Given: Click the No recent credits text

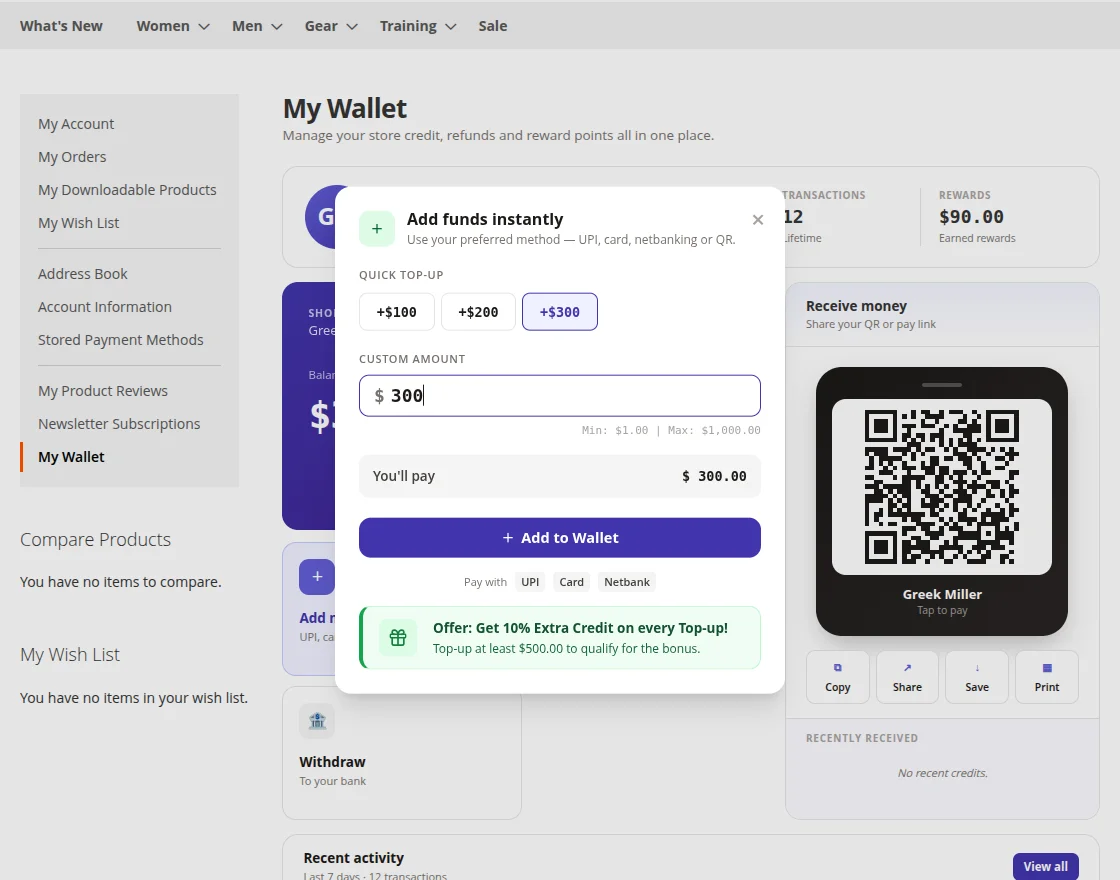Looking at the screenshot, I should pyautogui.click(x=942, y=773).
